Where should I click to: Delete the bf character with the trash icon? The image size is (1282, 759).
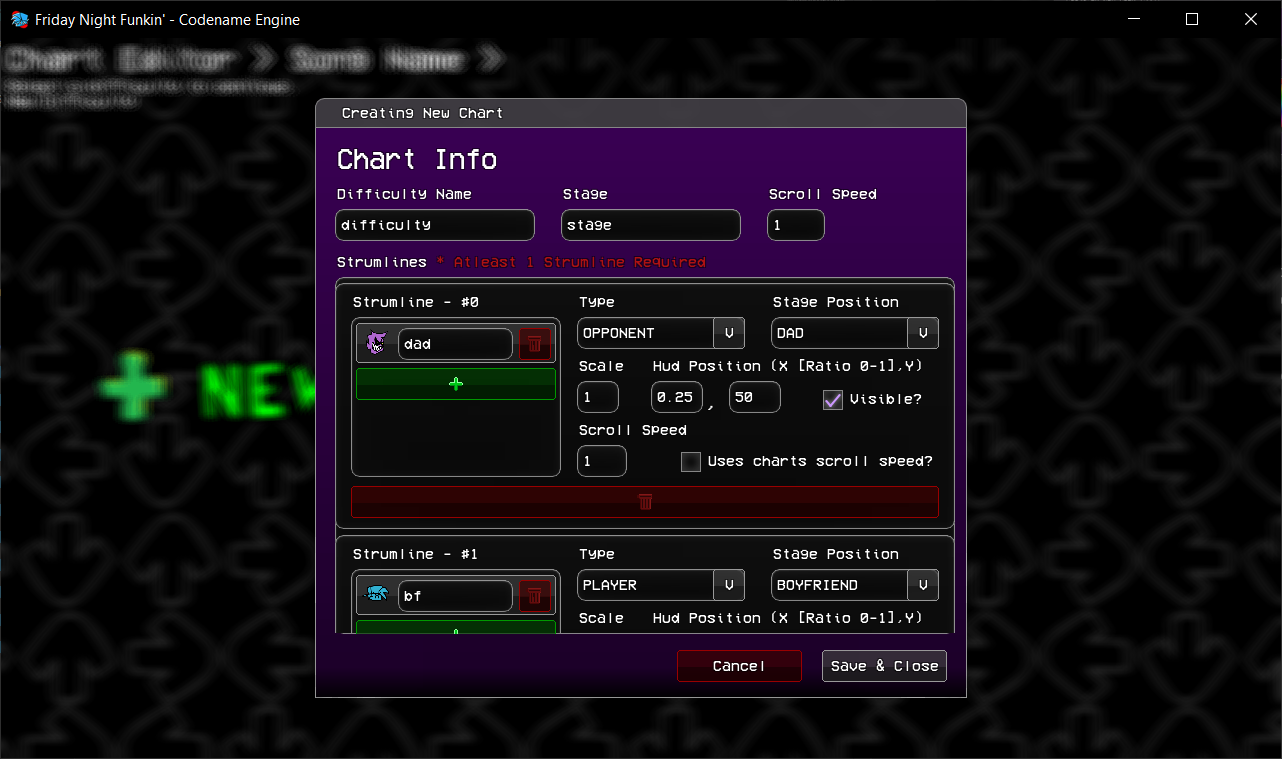tap(535, 594)
